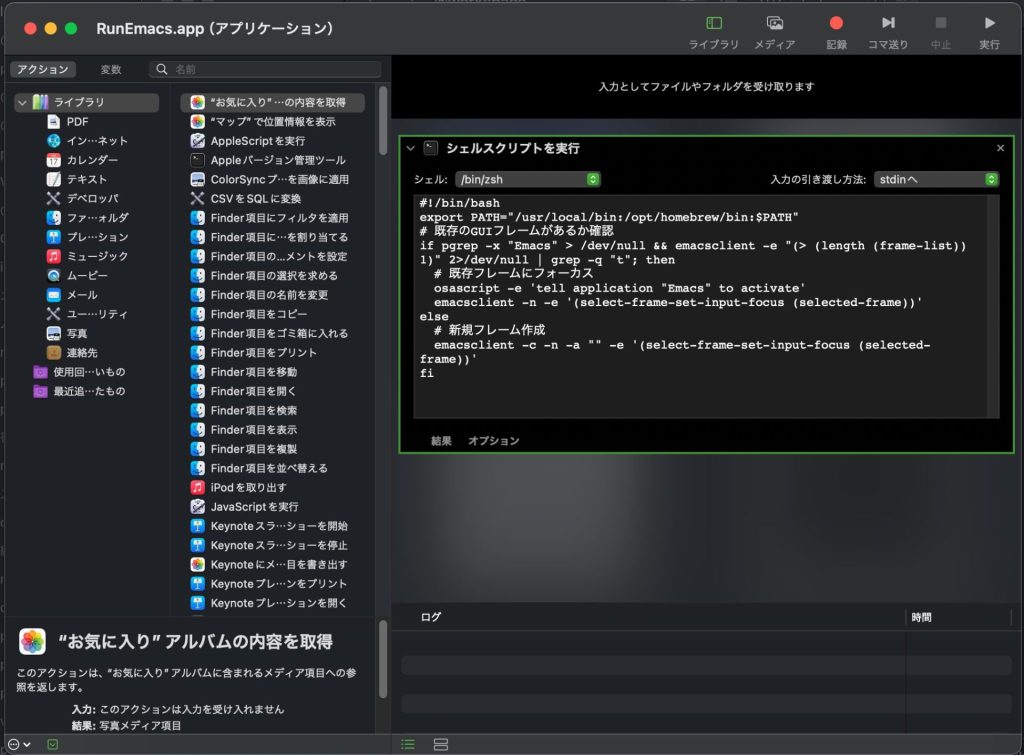Viewport: 1024px width, 755px height.
Task: Open the メディア browser toolbar icon
Action: (775, 32)
